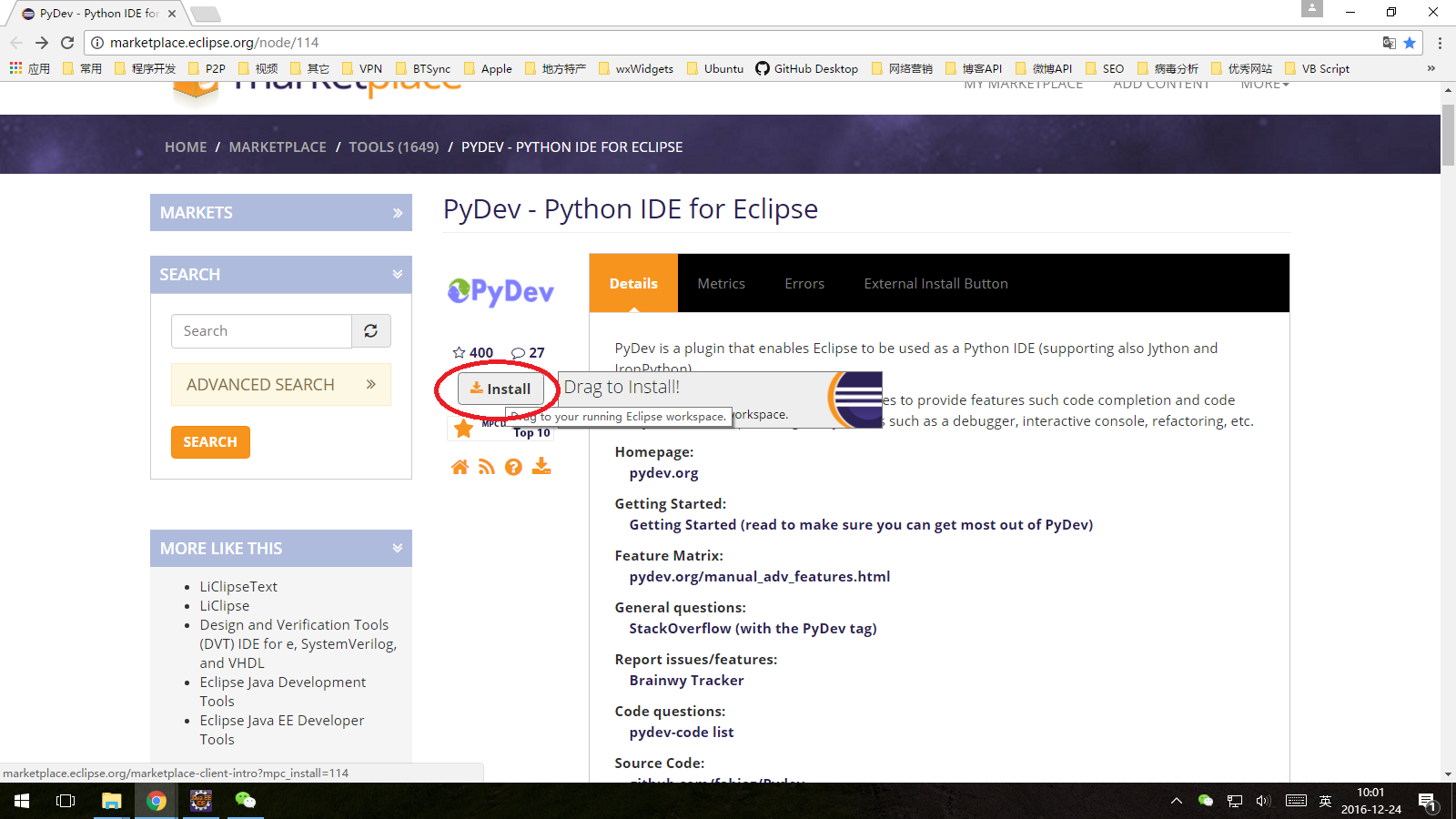Open LiClipseText in More Like This
This screenshot has width=1456, height=819.
pyautogui.click(x=238, y=587)
